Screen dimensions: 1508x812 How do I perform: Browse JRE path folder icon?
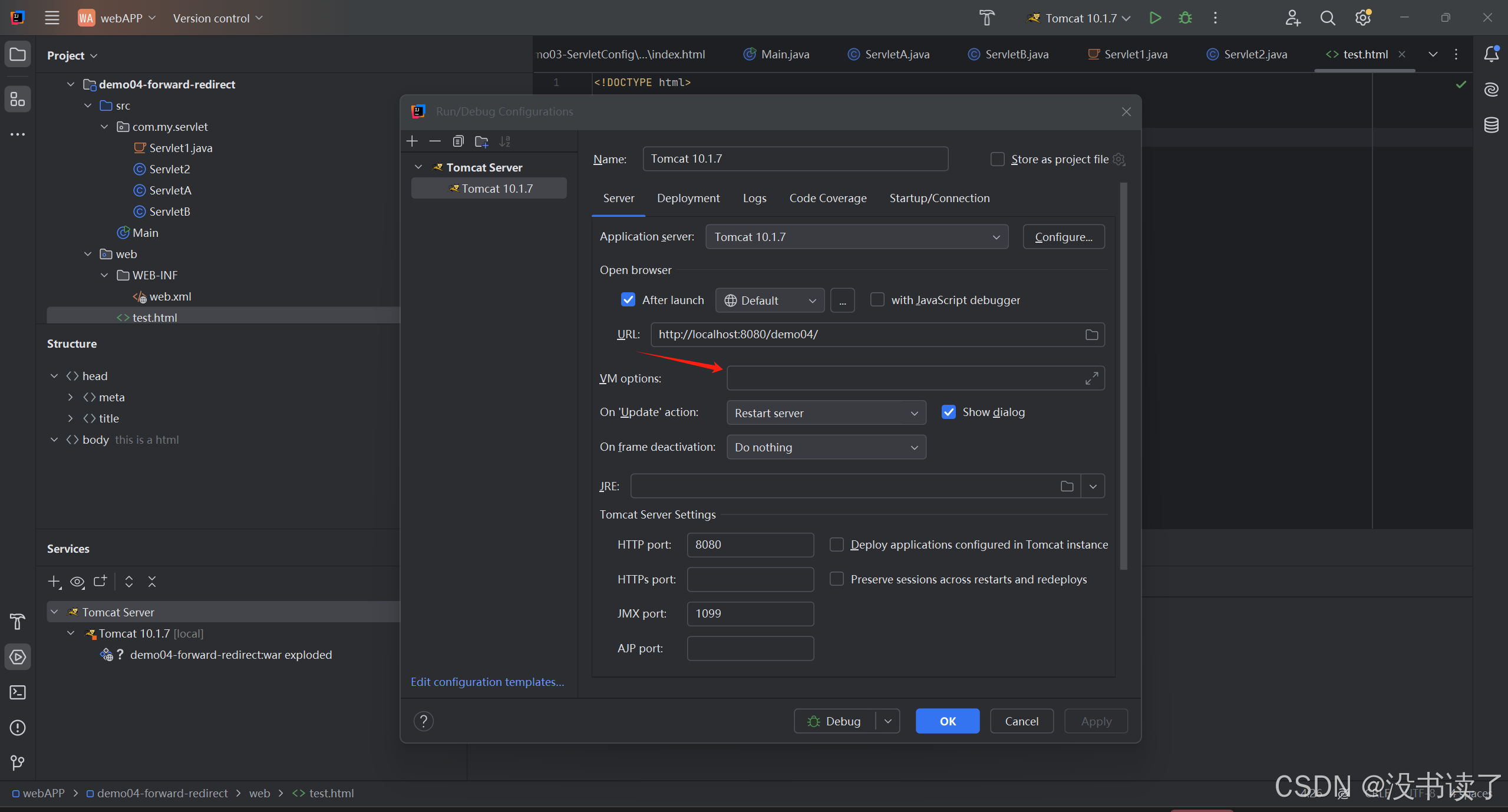(x=1067, y=486)
